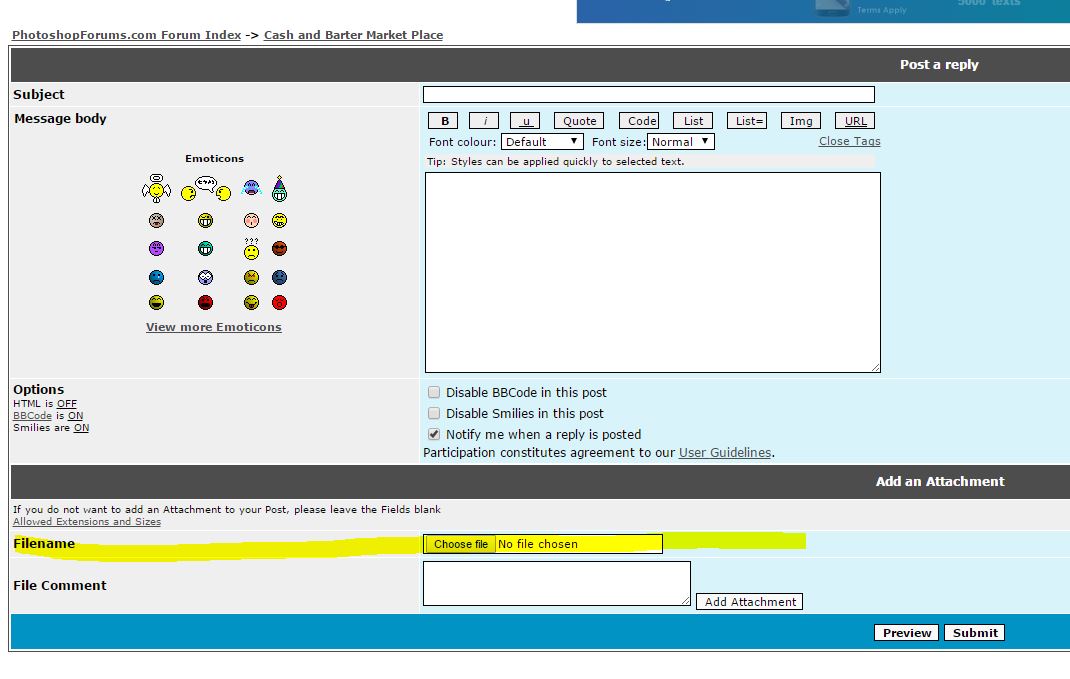Screen dimensions: 1070x679
Task: Go to PhotoshopForums.com Forum Index breadcrumb
Action: click(x=126, y=35)
